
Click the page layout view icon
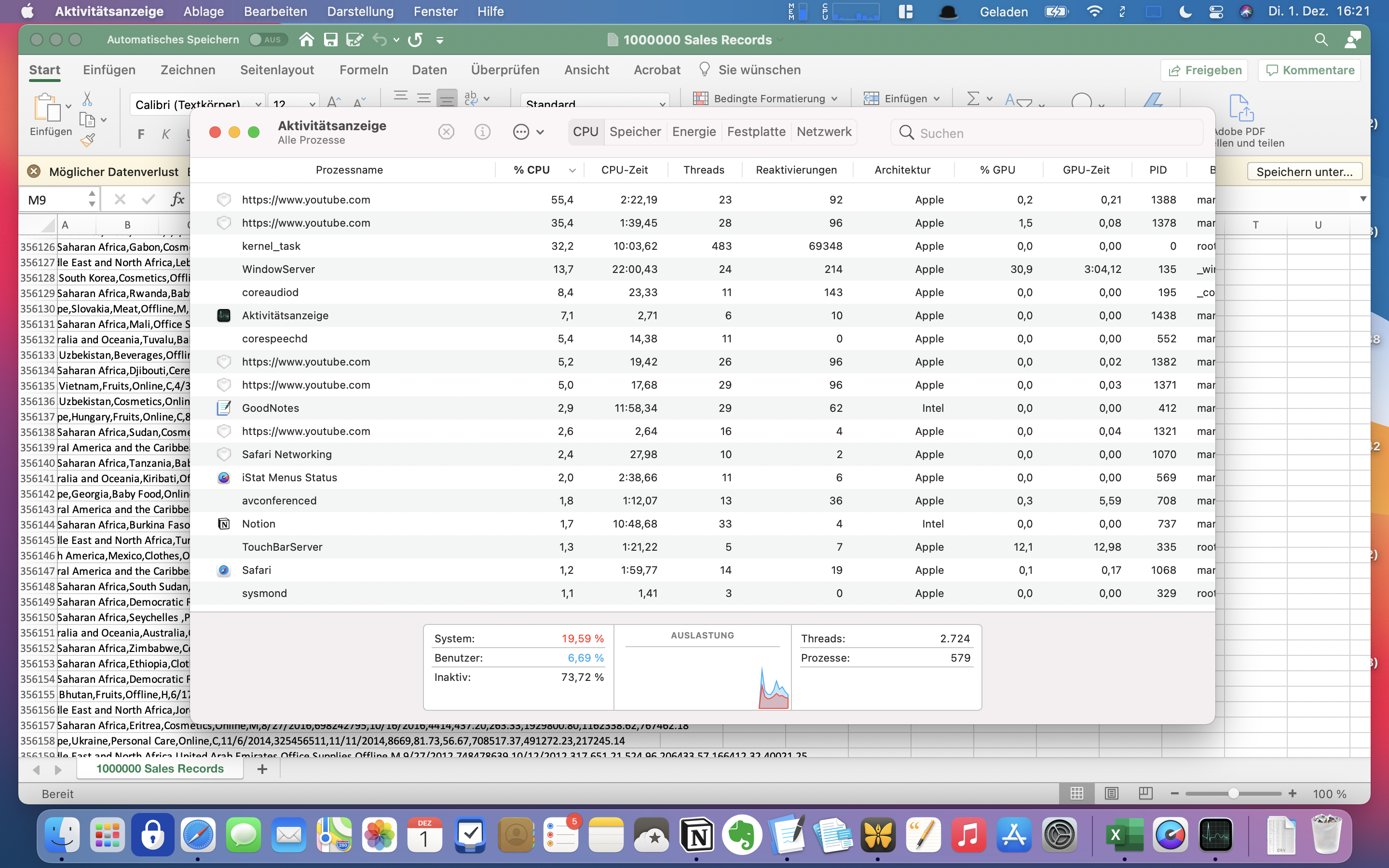1111,793
